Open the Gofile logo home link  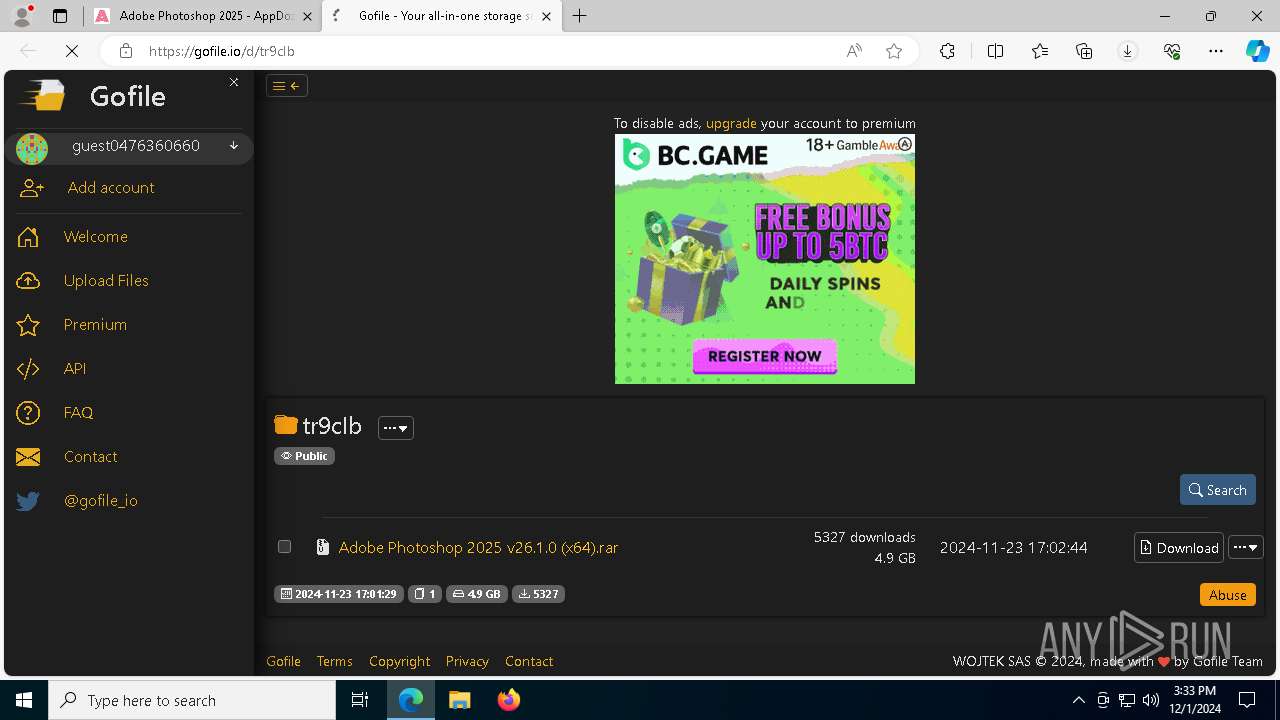(93, 96)
